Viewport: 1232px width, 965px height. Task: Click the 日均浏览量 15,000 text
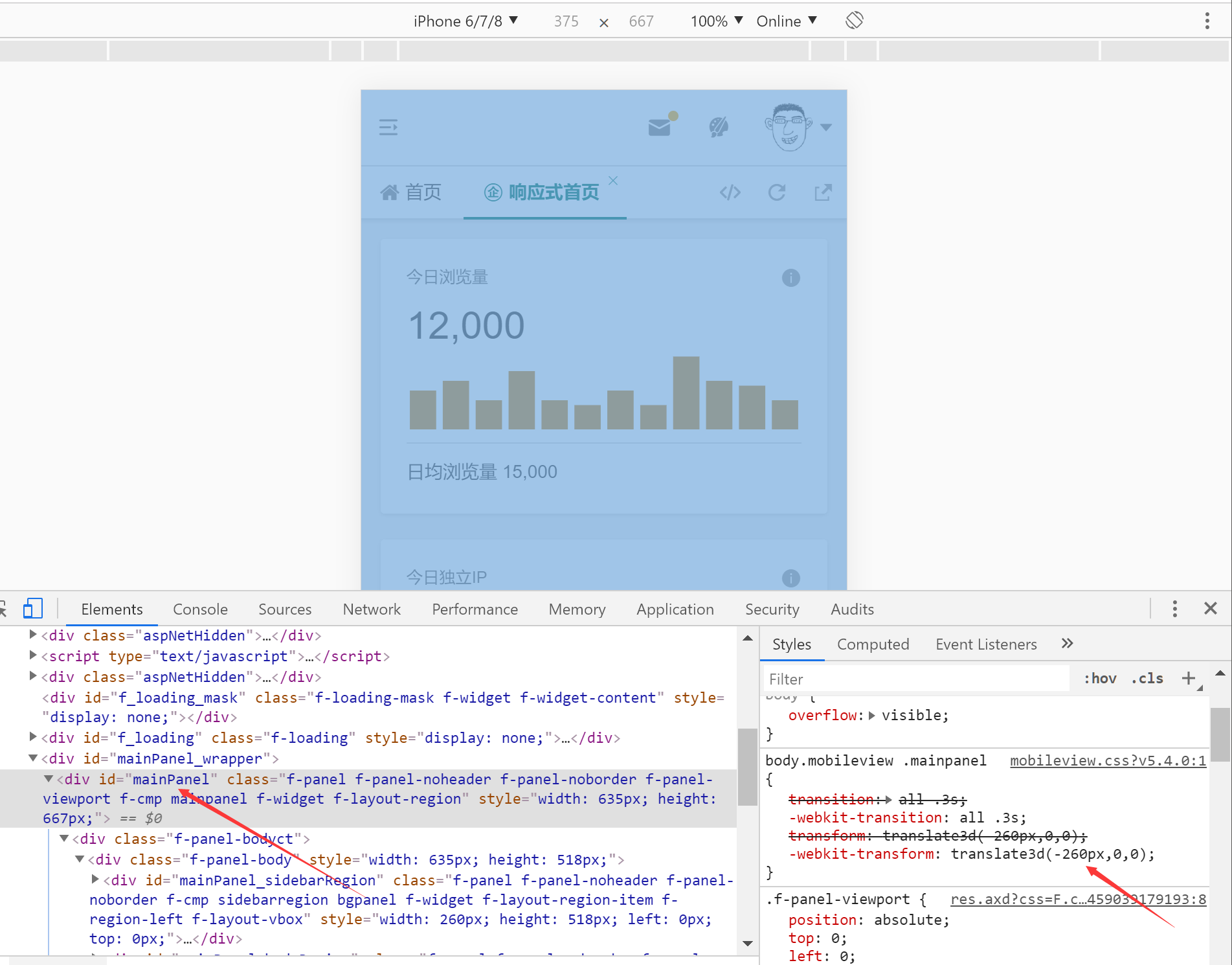point(482,472)
